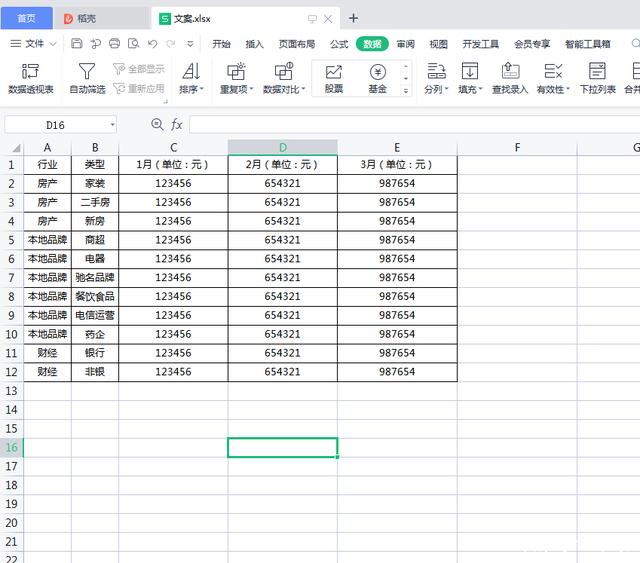The image size is (640, 563).
Task: Switch to the Formulas (公式) ribbon tab
Action: pyautogui.click(x=339, y=44)
